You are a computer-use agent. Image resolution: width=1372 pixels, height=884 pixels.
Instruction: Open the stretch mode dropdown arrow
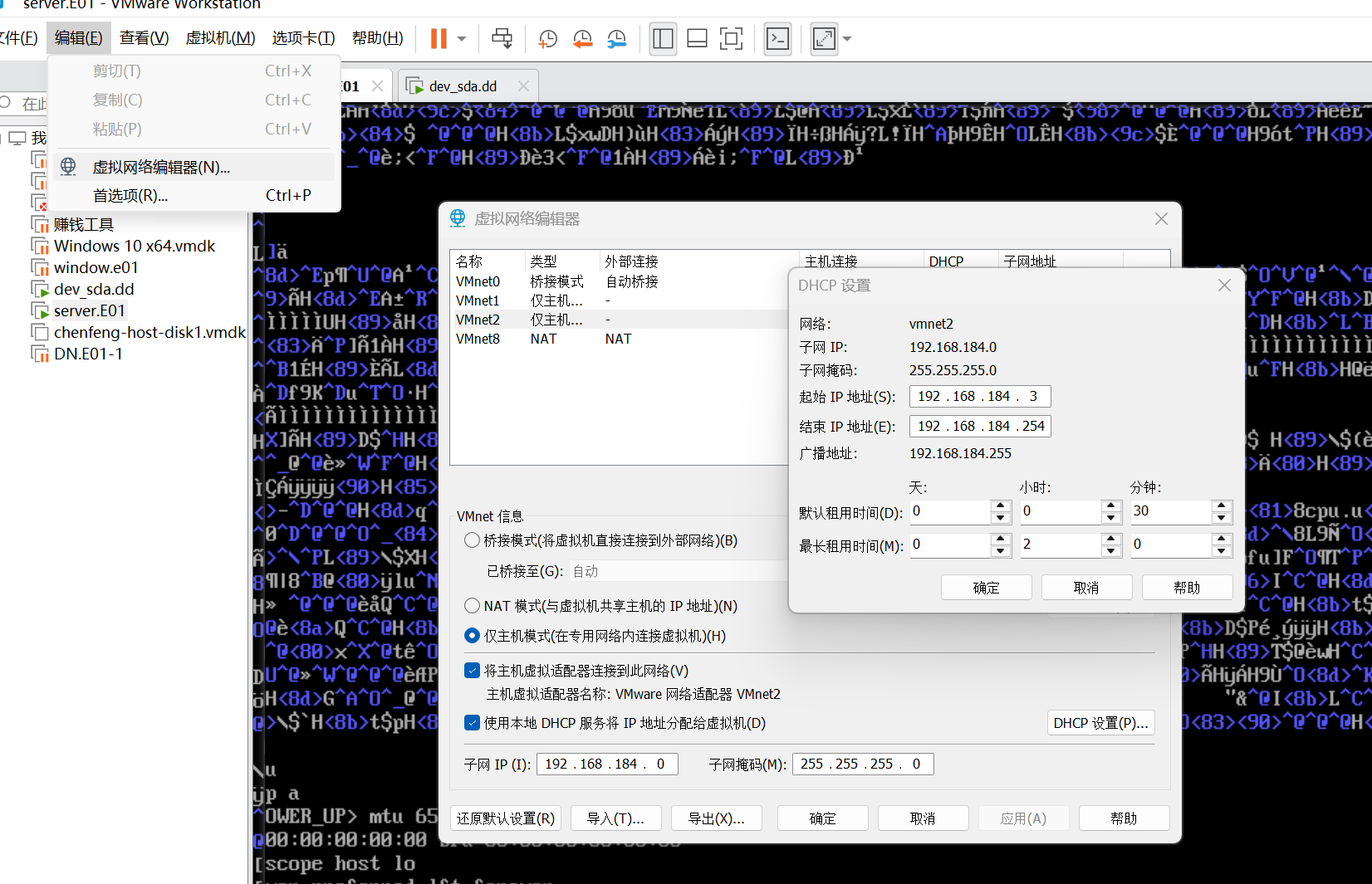pos(845,38)
